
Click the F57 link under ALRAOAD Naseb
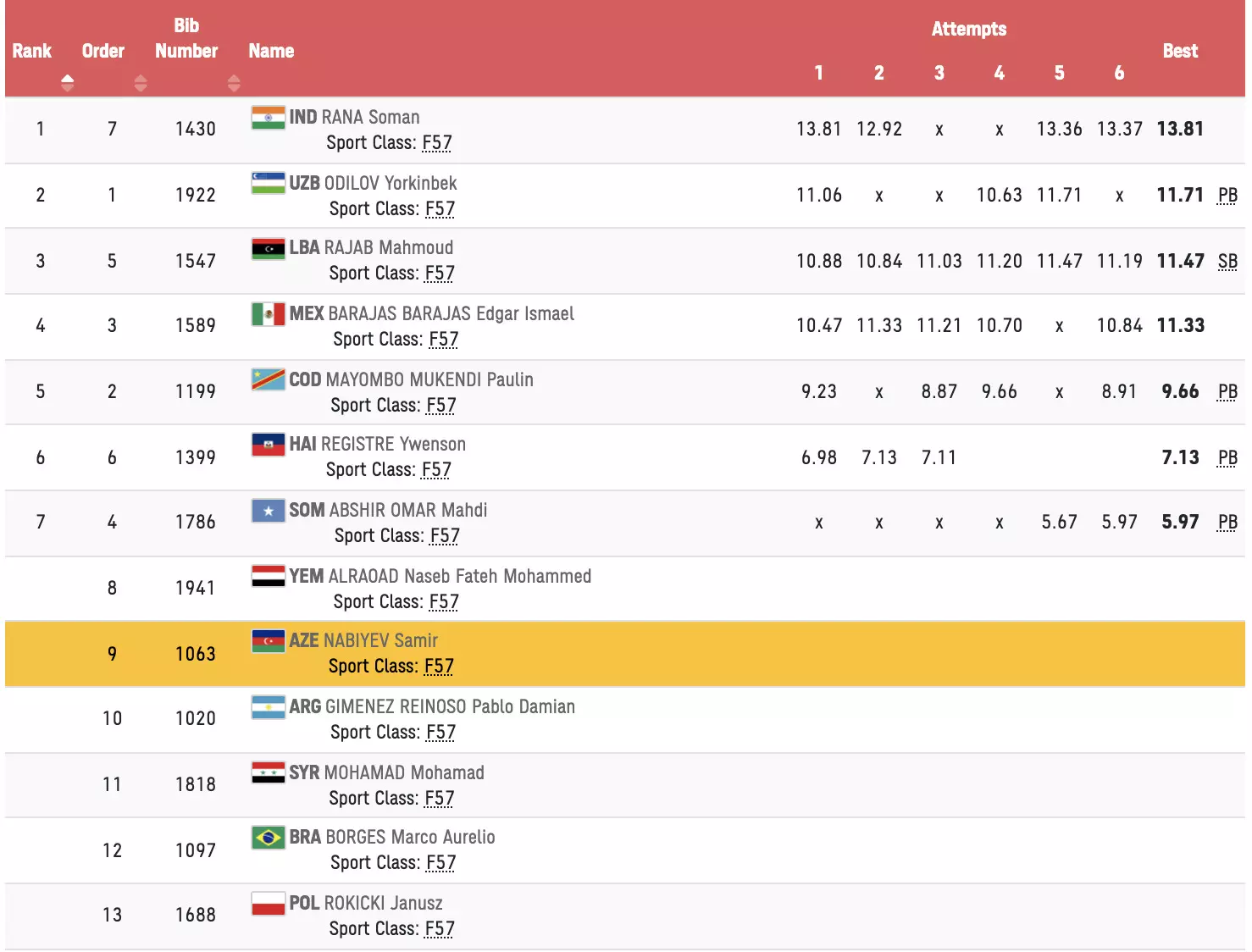[x=444, y=602]
